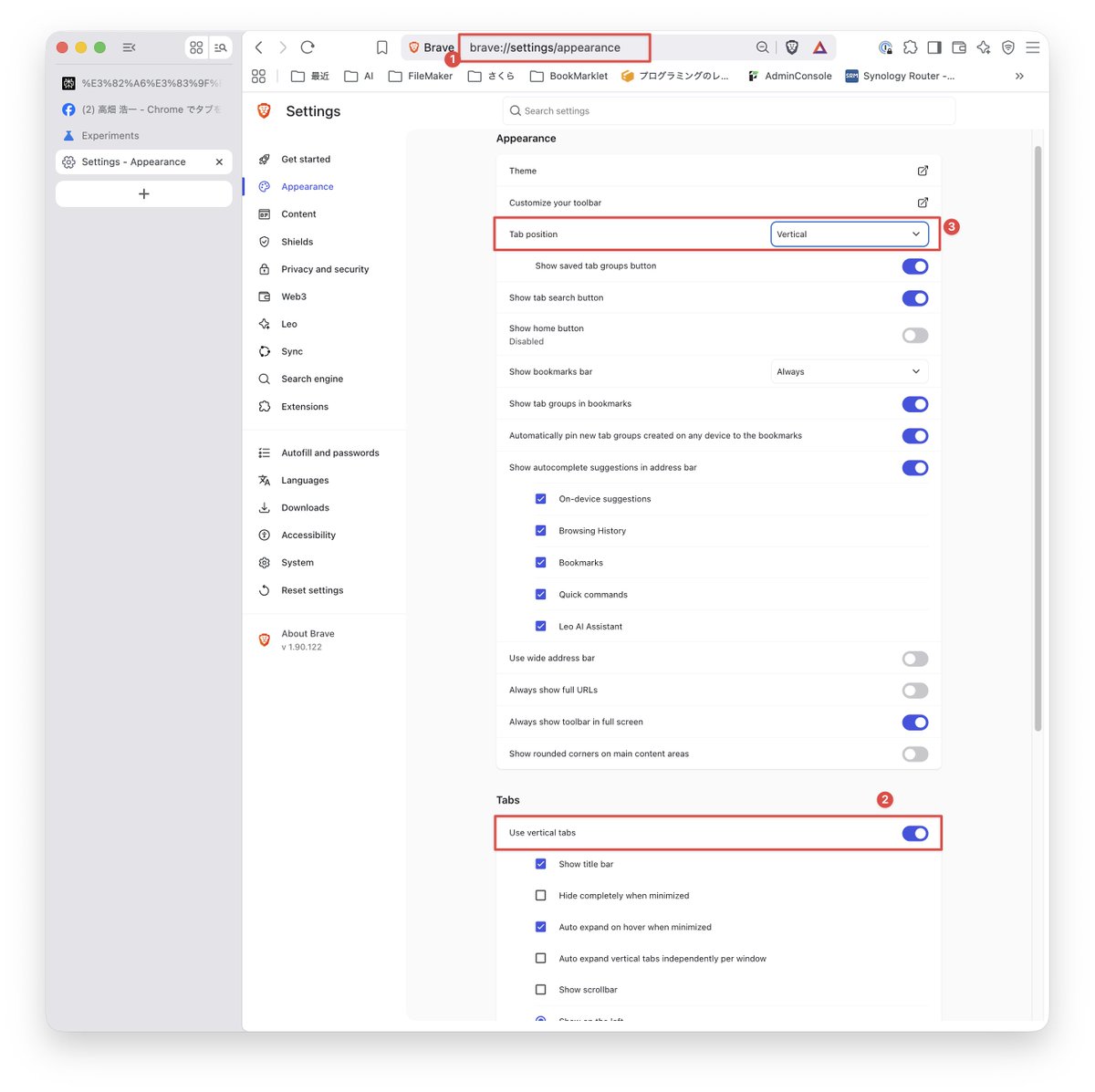Screen dimensions: 1095x1092
Task: Open the FileMaker bookmarks folder
Action: (x=421, y=77)
